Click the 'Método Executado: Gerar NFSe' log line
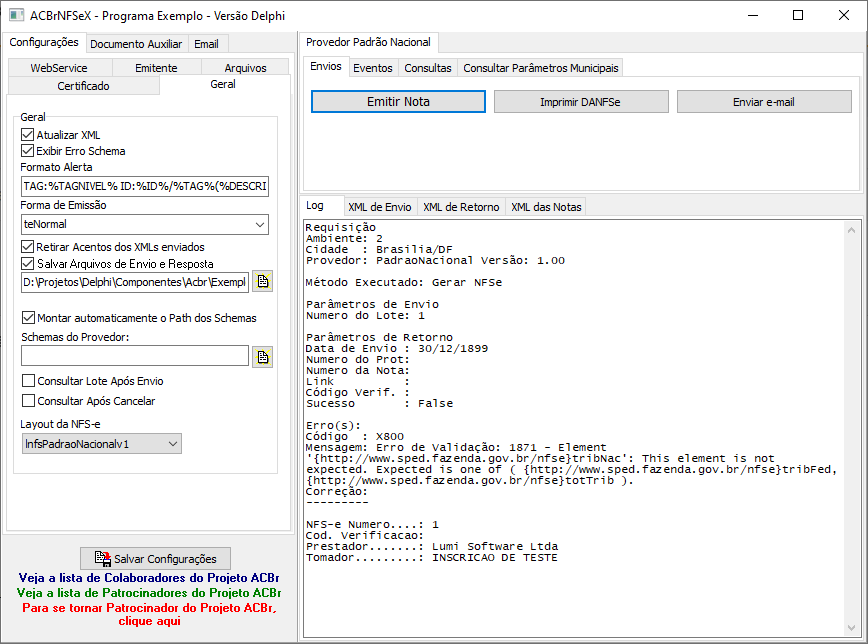Image resolution: width=868 pixels, height=644 pixels. [404, 282]
